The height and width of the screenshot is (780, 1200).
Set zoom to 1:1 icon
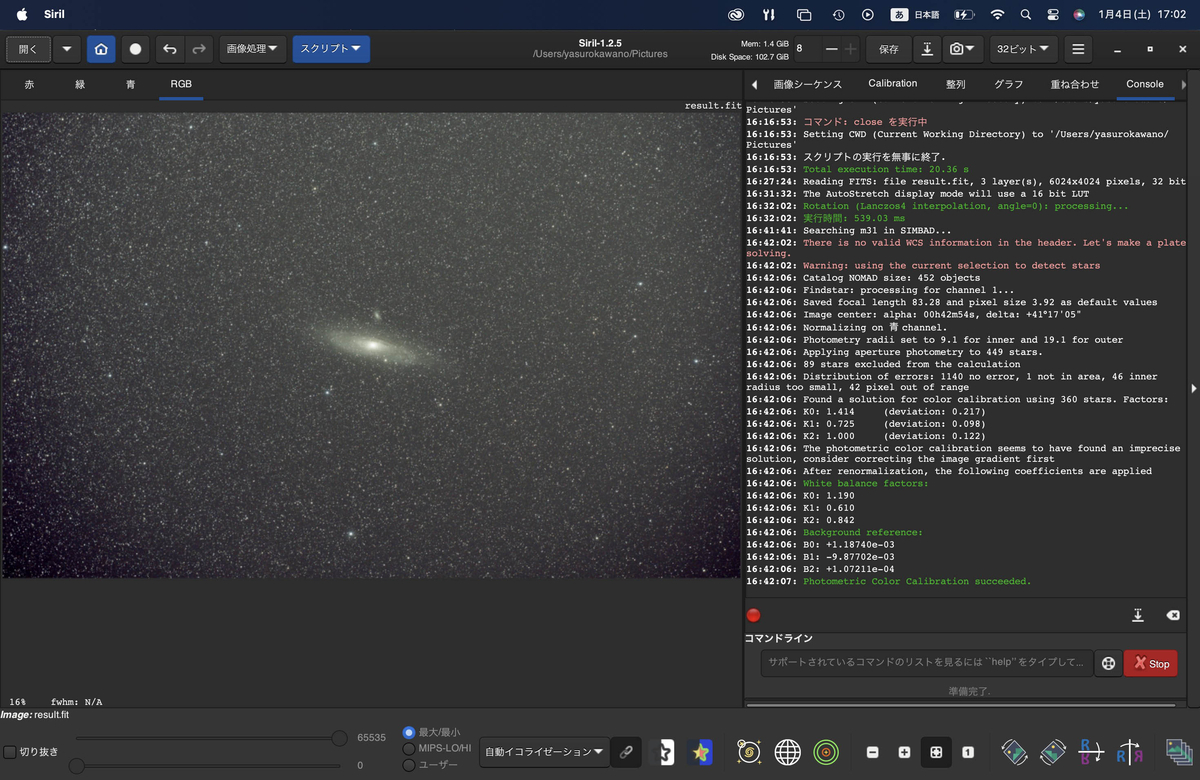pyautogui.click(x=968, y=752)
